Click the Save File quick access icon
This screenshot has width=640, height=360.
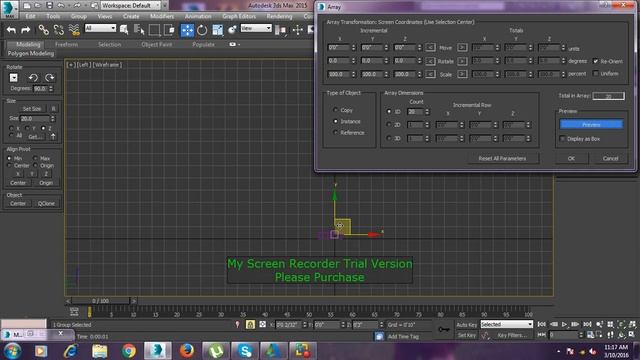pyautogui.click(x=49, y=6)
